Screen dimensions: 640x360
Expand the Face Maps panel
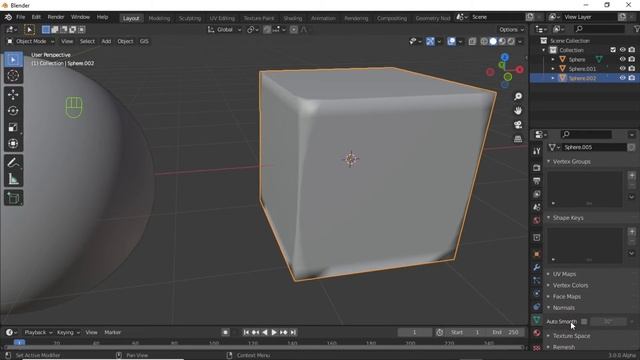(567, 297)
